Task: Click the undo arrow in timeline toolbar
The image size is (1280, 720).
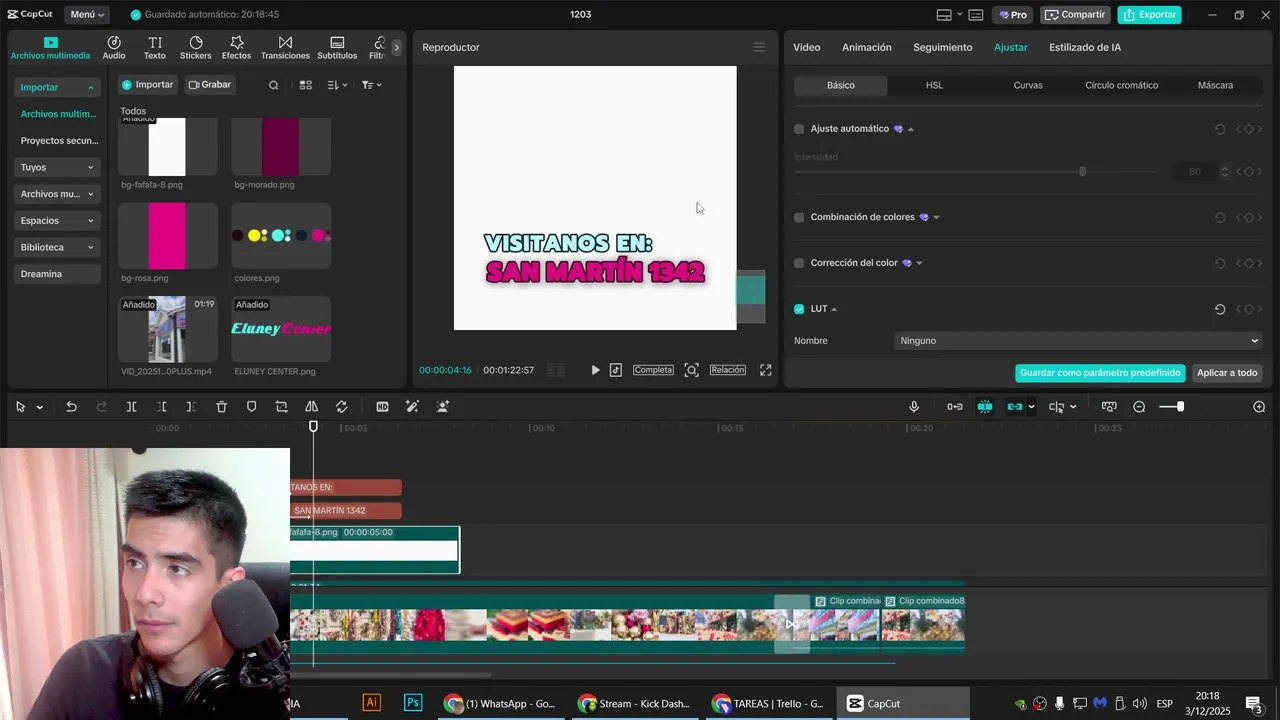Action: 71,407
